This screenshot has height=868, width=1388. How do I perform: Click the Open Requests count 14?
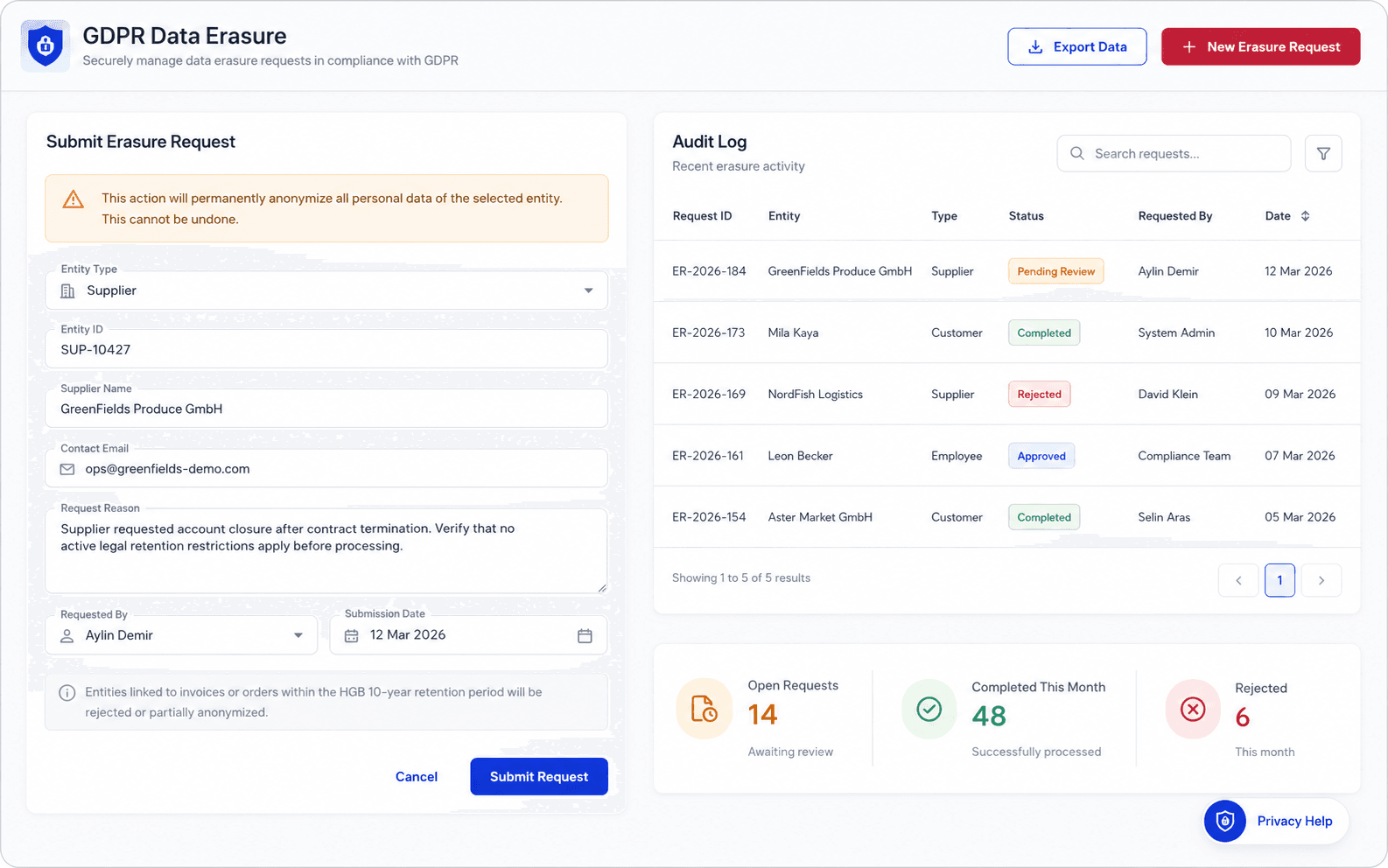coord(762,715)
